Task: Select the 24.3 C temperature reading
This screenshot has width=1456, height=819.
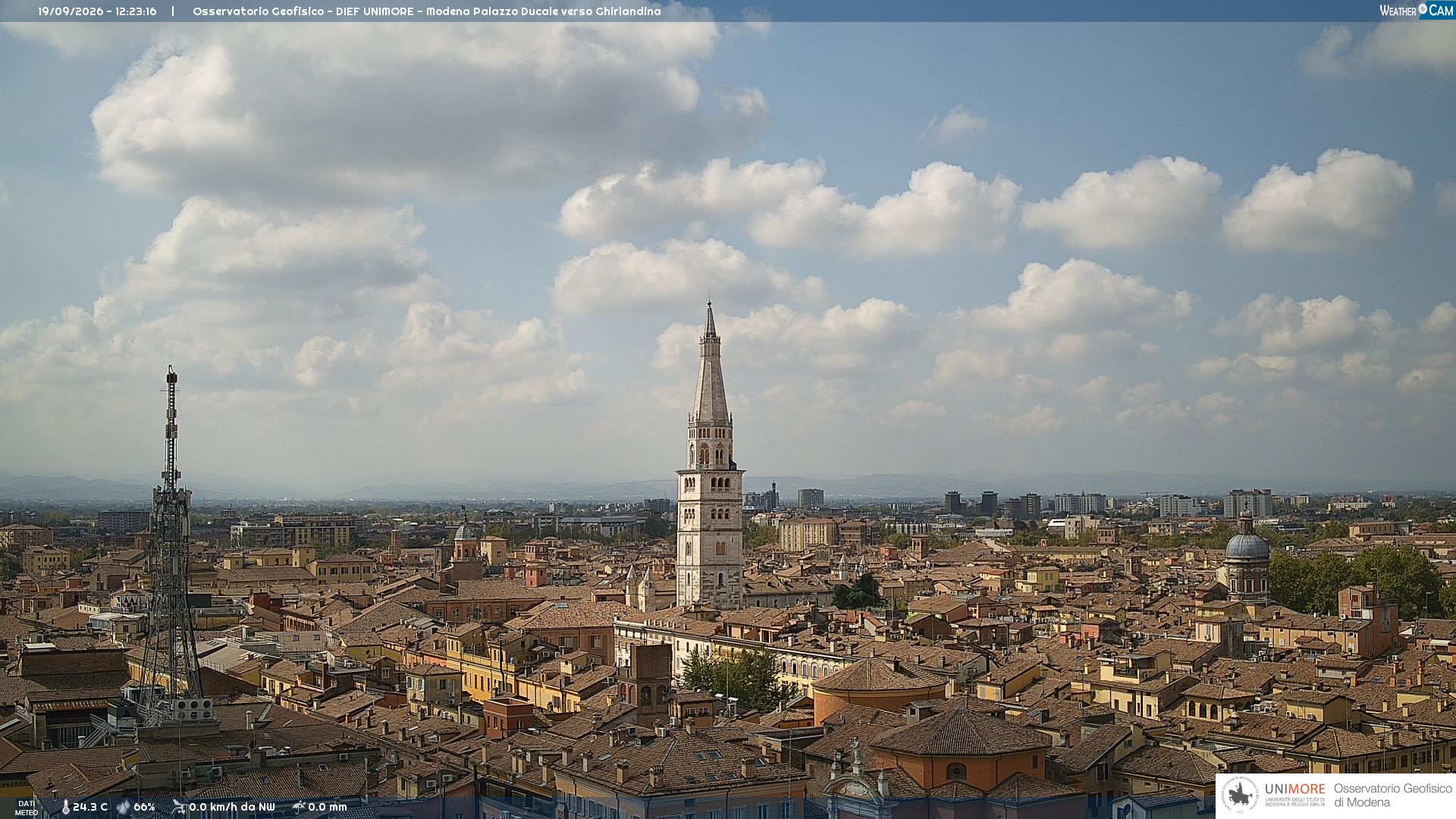Action: [90, 807]
